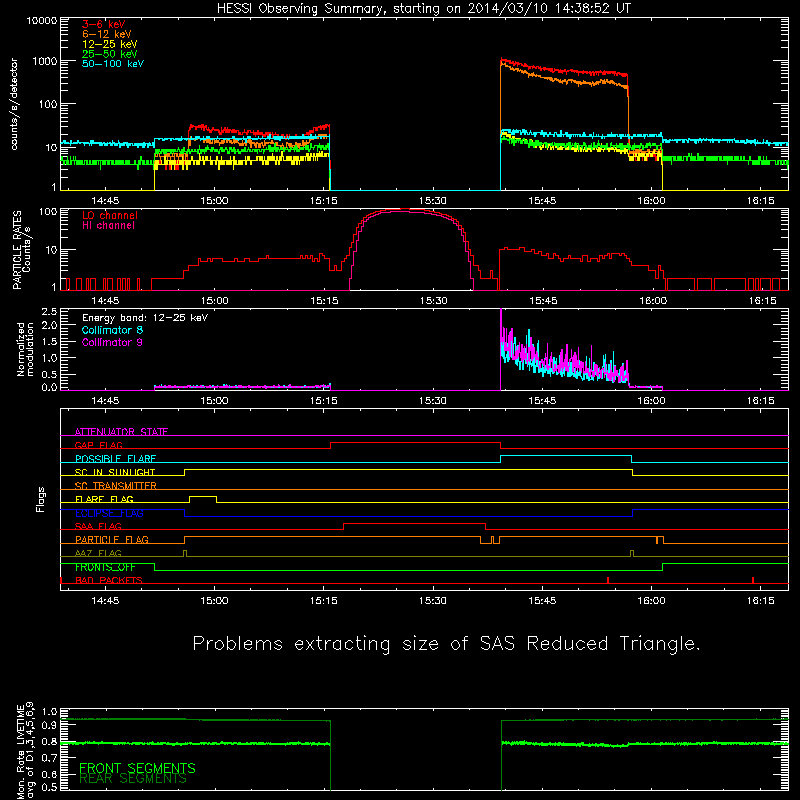Image resolution: width=800 pixels, height=800 pixels.
Task: Click the 14:45 tick under the particle rates panel
Action: (105, 301)
